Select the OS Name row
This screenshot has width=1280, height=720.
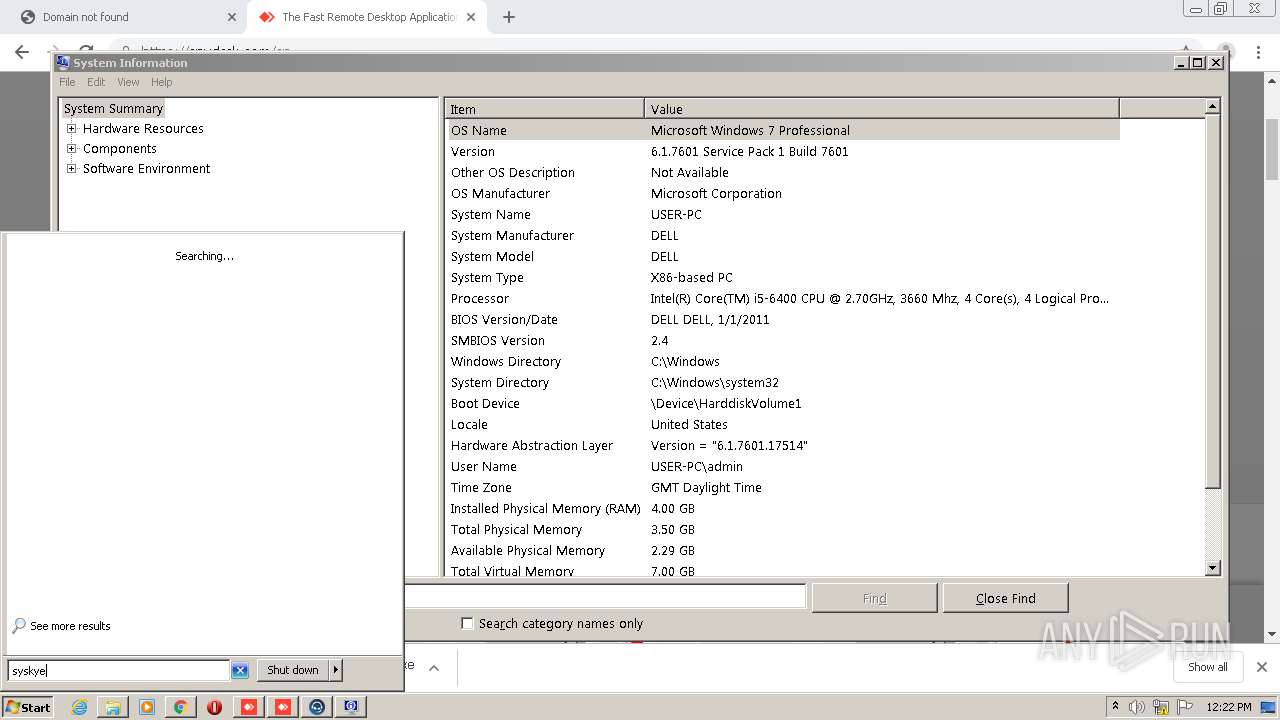(783, 130)
